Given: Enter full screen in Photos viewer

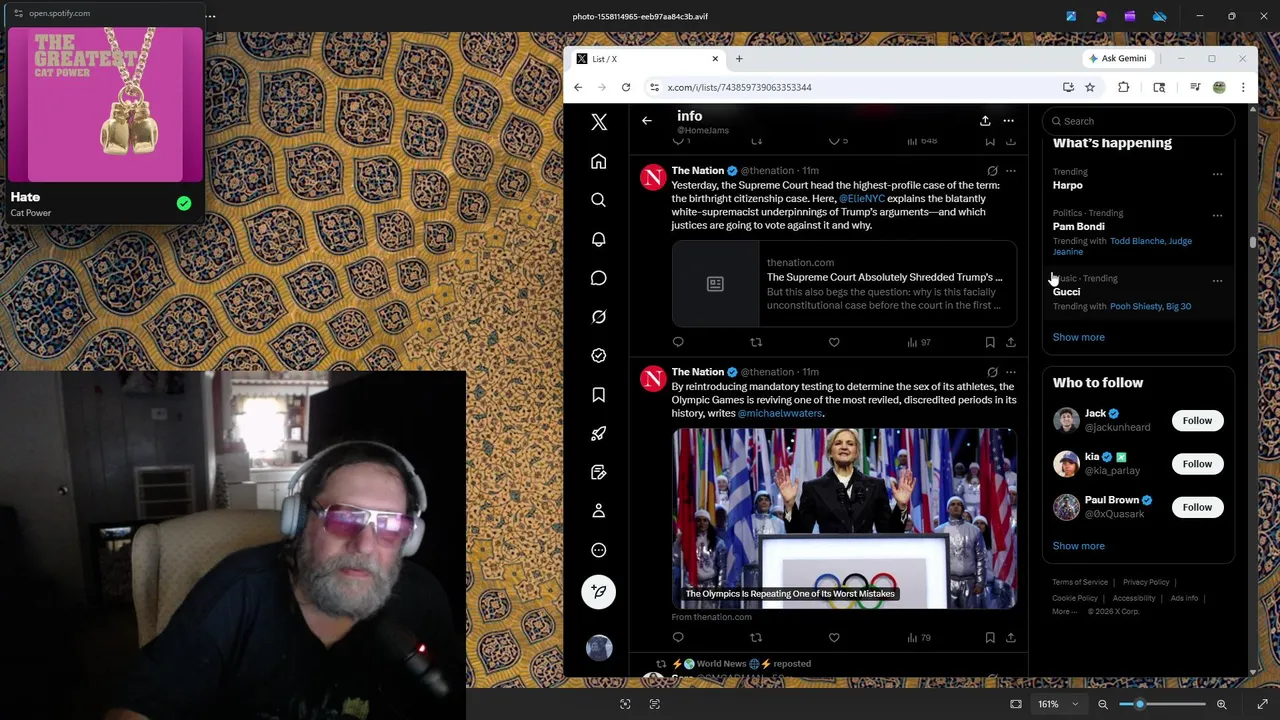Looking at the screenshot, I should tap(1262, 704).
